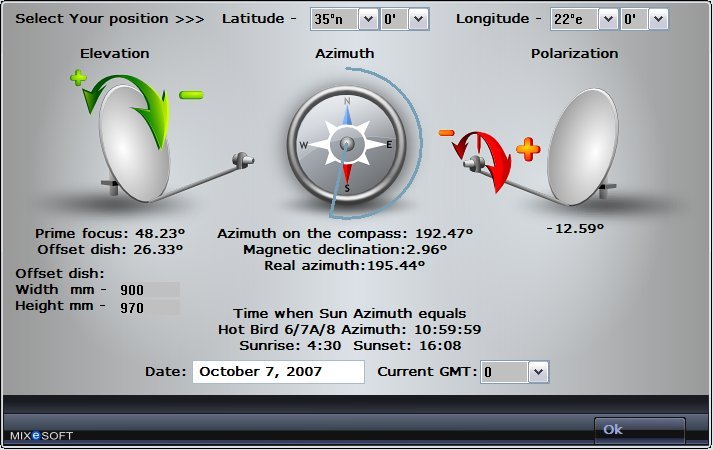Viewport: 713px width, 450px height.
Task: Click the Current GMT label
Action: coord(427,371)
